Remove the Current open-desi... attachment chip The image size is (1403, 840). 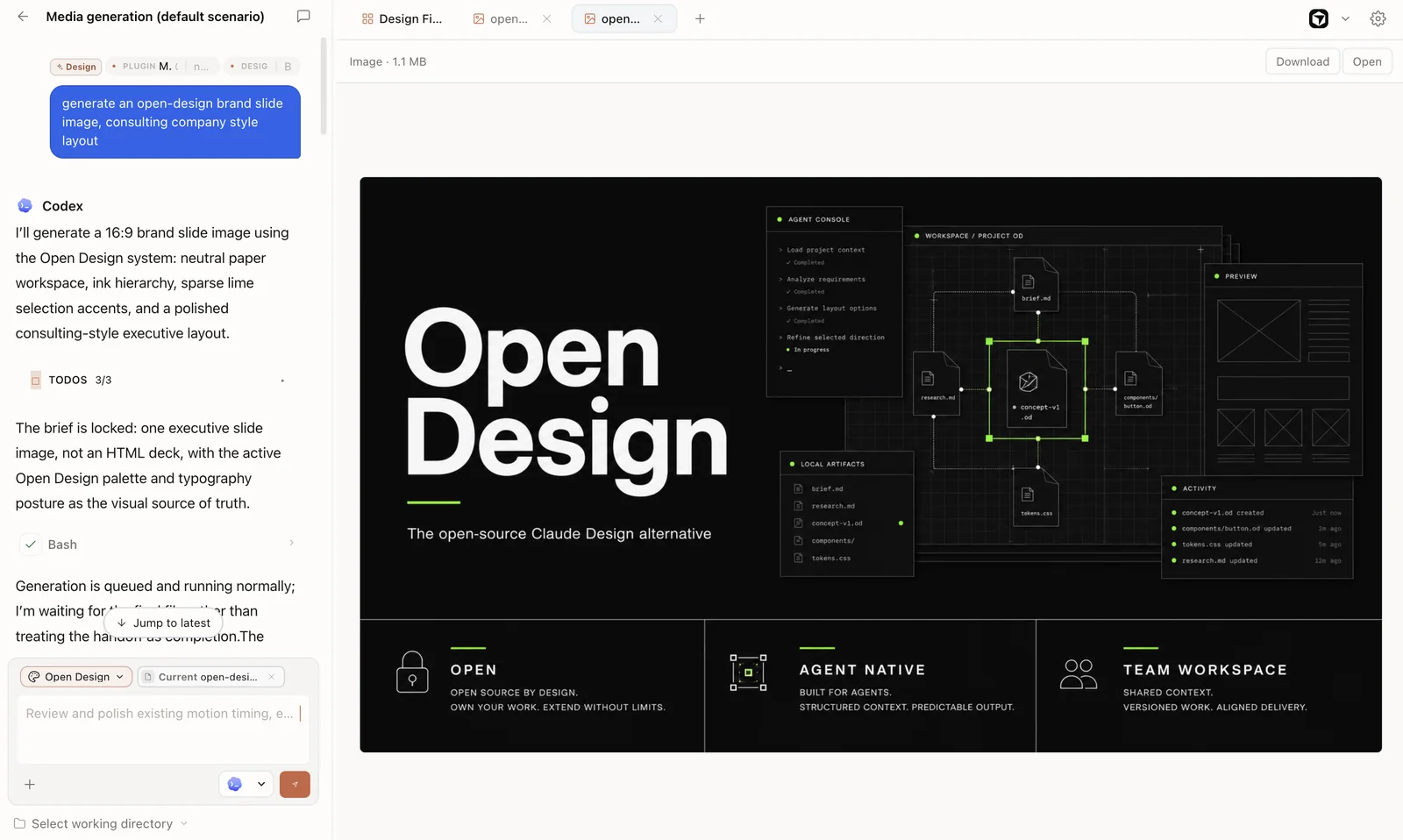tap(272, 677)
